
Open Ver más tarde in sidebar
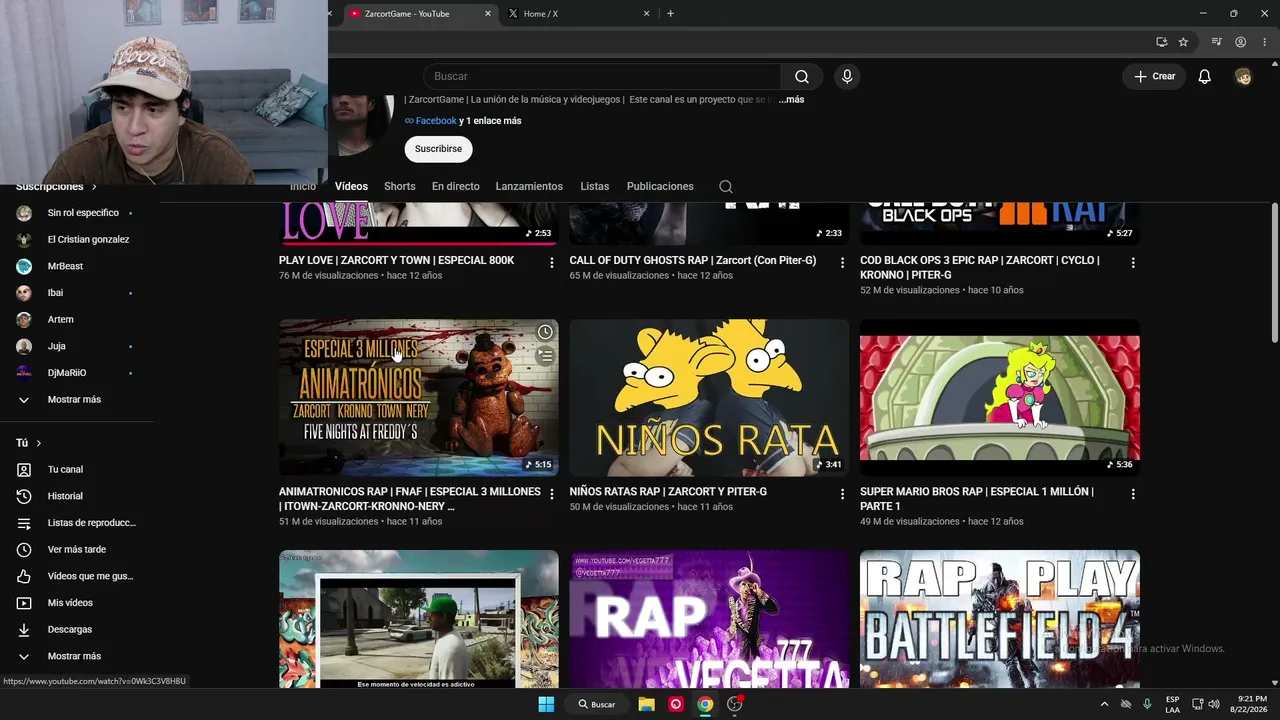76,550
